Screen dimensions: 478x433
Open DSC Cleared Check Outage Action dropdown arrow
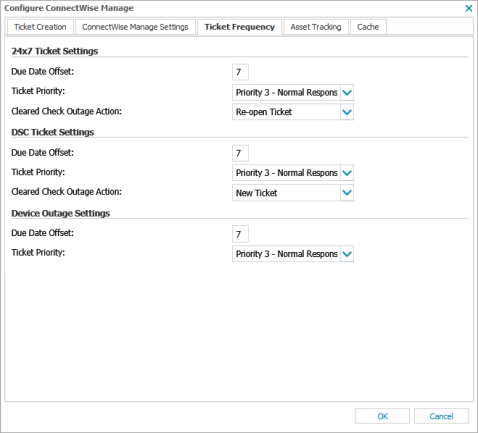[x=347, y=193]
